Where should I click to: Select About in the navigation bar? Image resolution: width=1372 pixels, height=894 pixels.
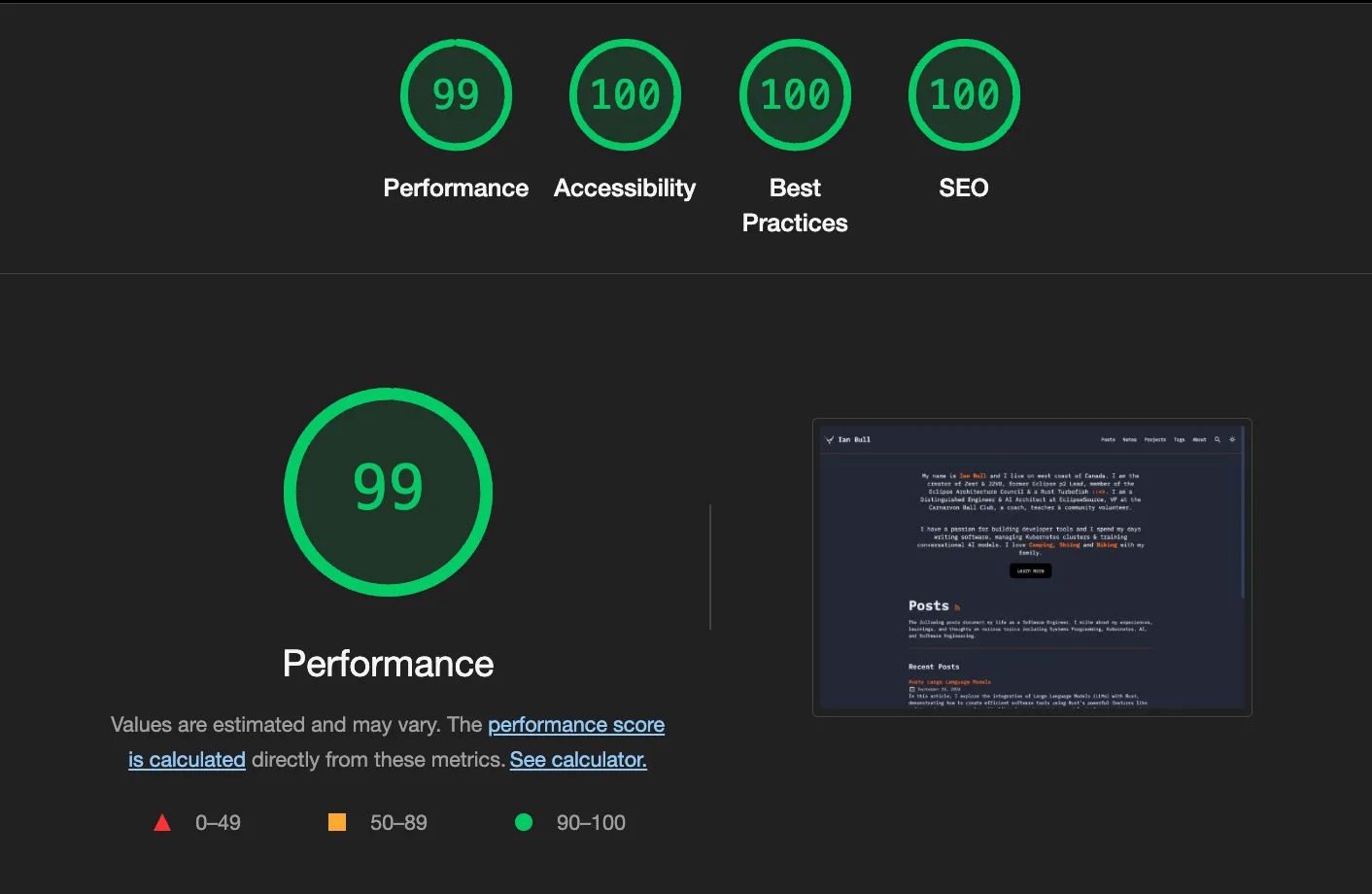pos(1199,439)
